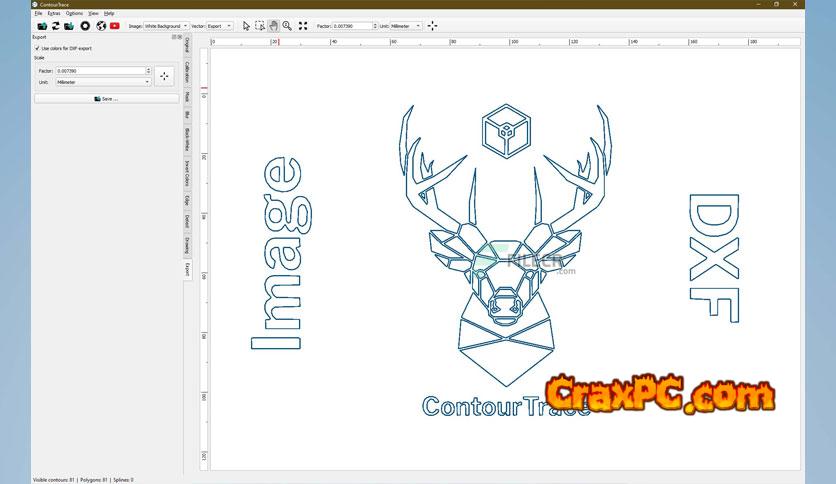836x484 pixels.
Task: Click the reload arrows toolbar icon
Action: [x=56, y=26]
